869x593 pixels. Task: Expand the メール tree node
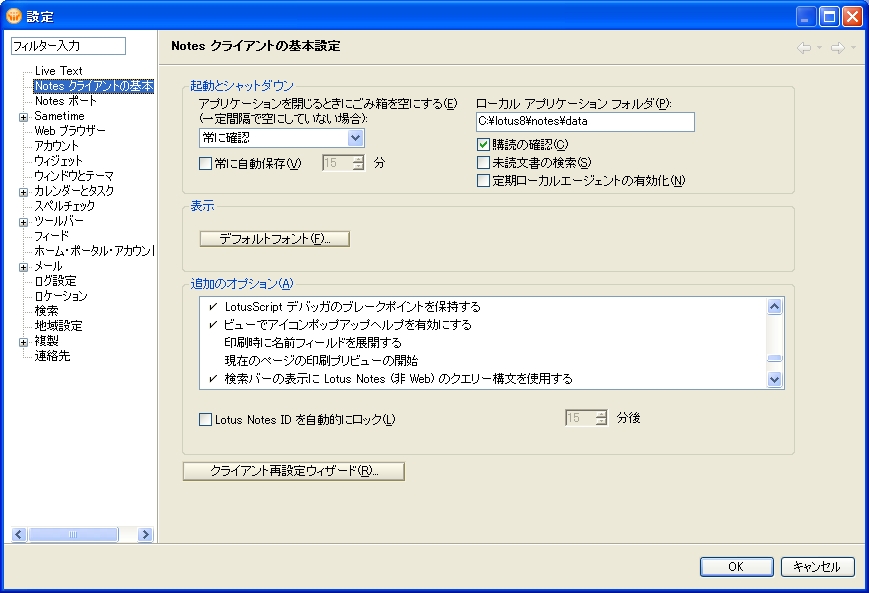click(x=23, y=267)
